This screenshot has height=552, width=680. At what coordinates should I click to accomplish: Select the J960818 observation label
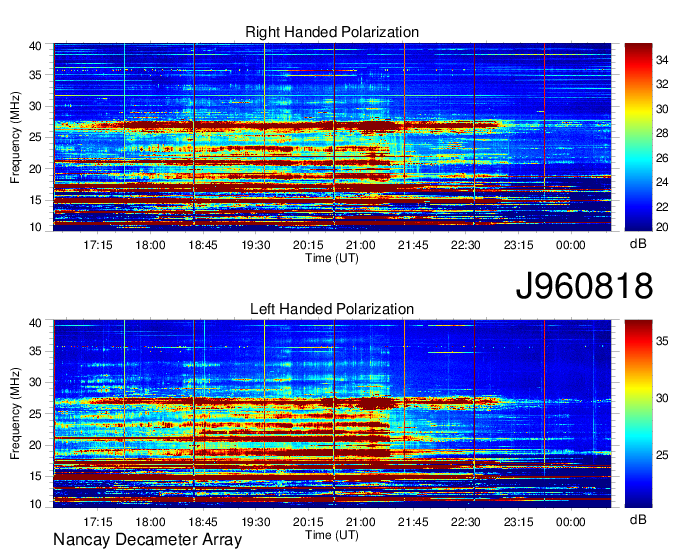[x=584, y=286]
